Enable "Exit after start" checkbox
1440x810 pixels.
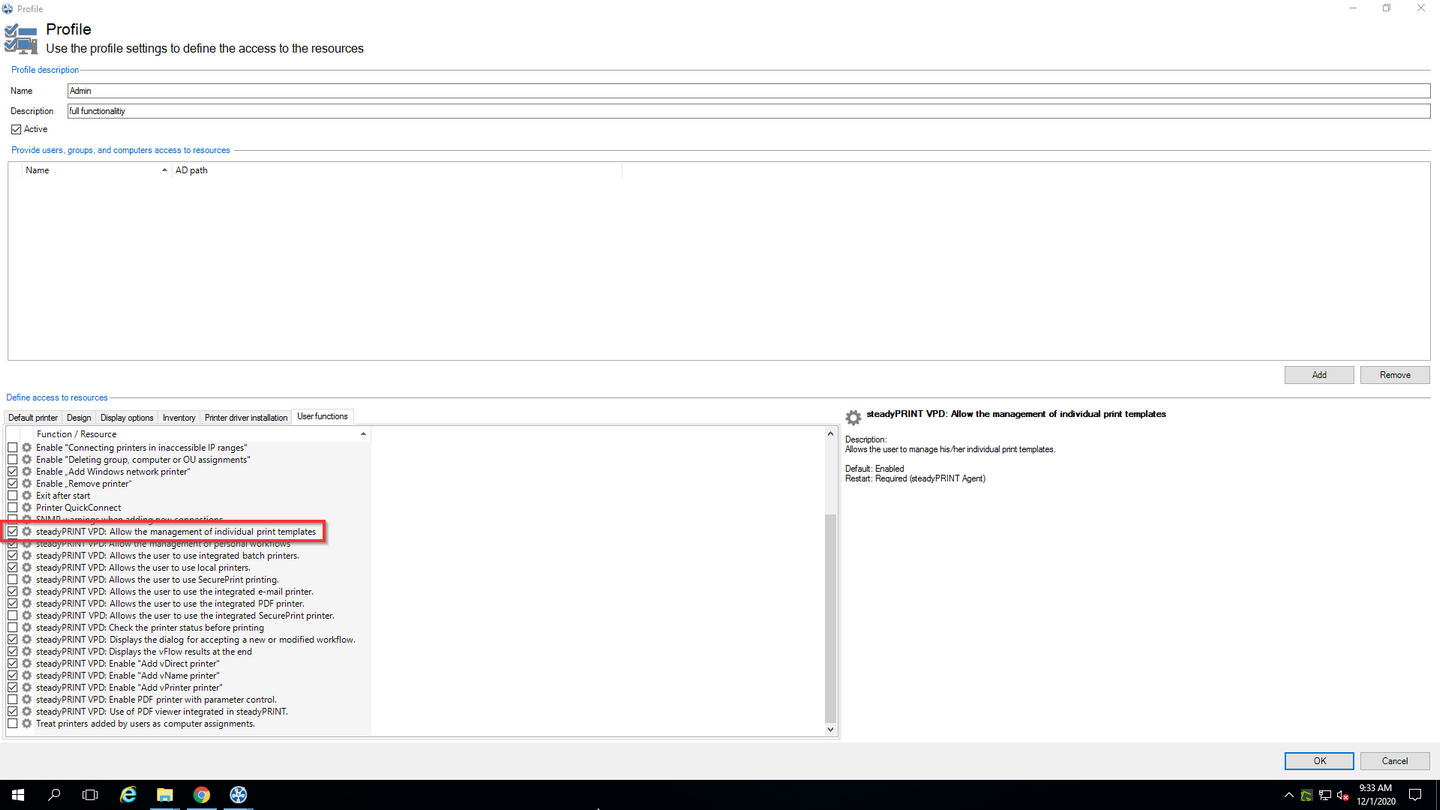[13, 496]
